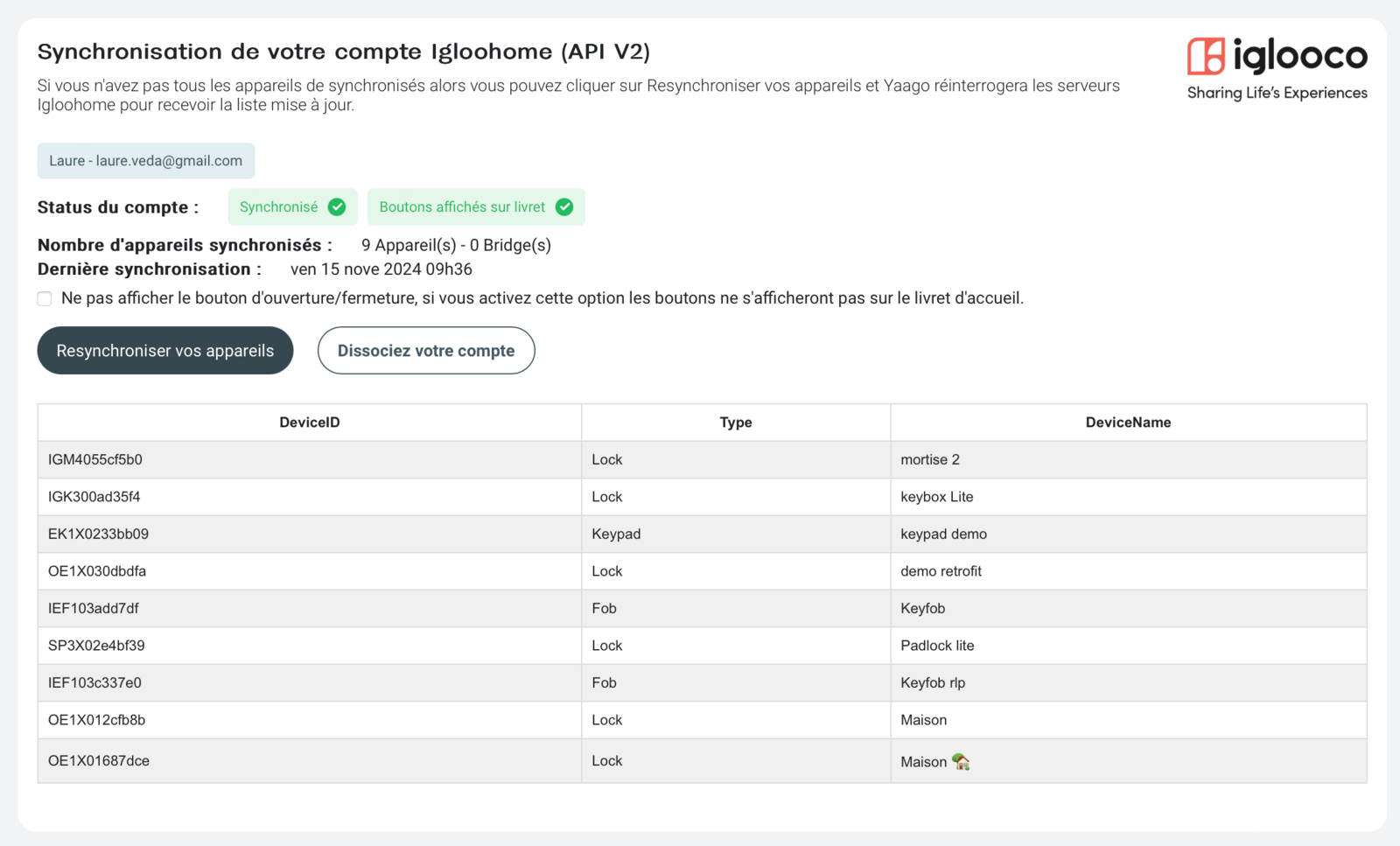Select device ID OE1X030dbdfa
The image size is (1400, 846).
(97, 571)
